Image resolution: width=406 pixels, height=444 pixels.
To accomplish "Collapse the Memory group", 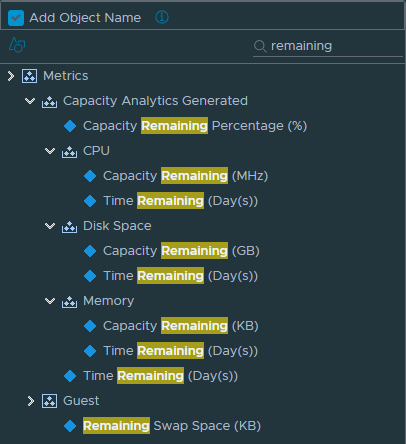I will [50, 301].
